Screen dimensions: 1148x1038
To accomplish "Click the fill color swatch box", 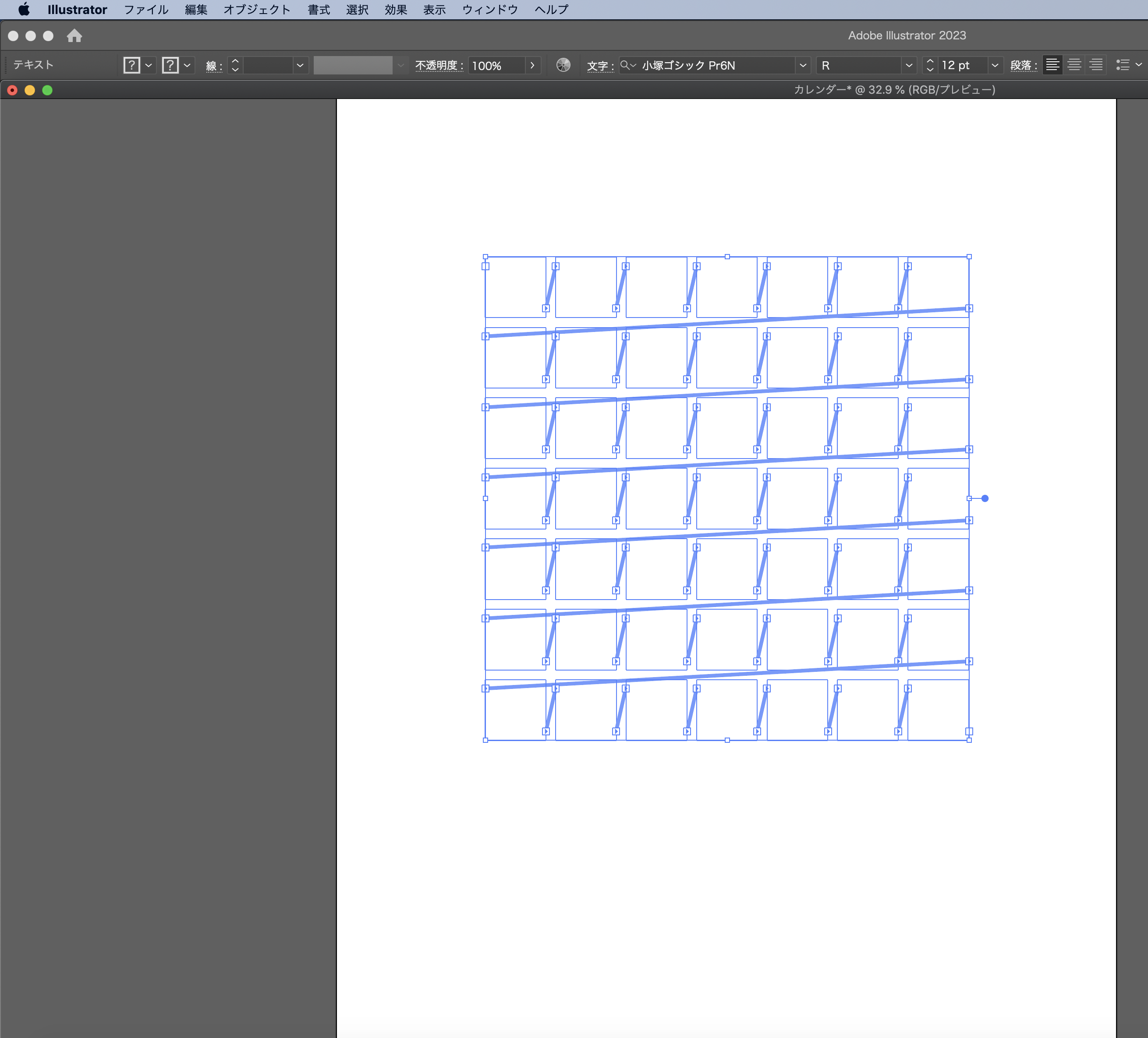I will click(x=131, y=65).
